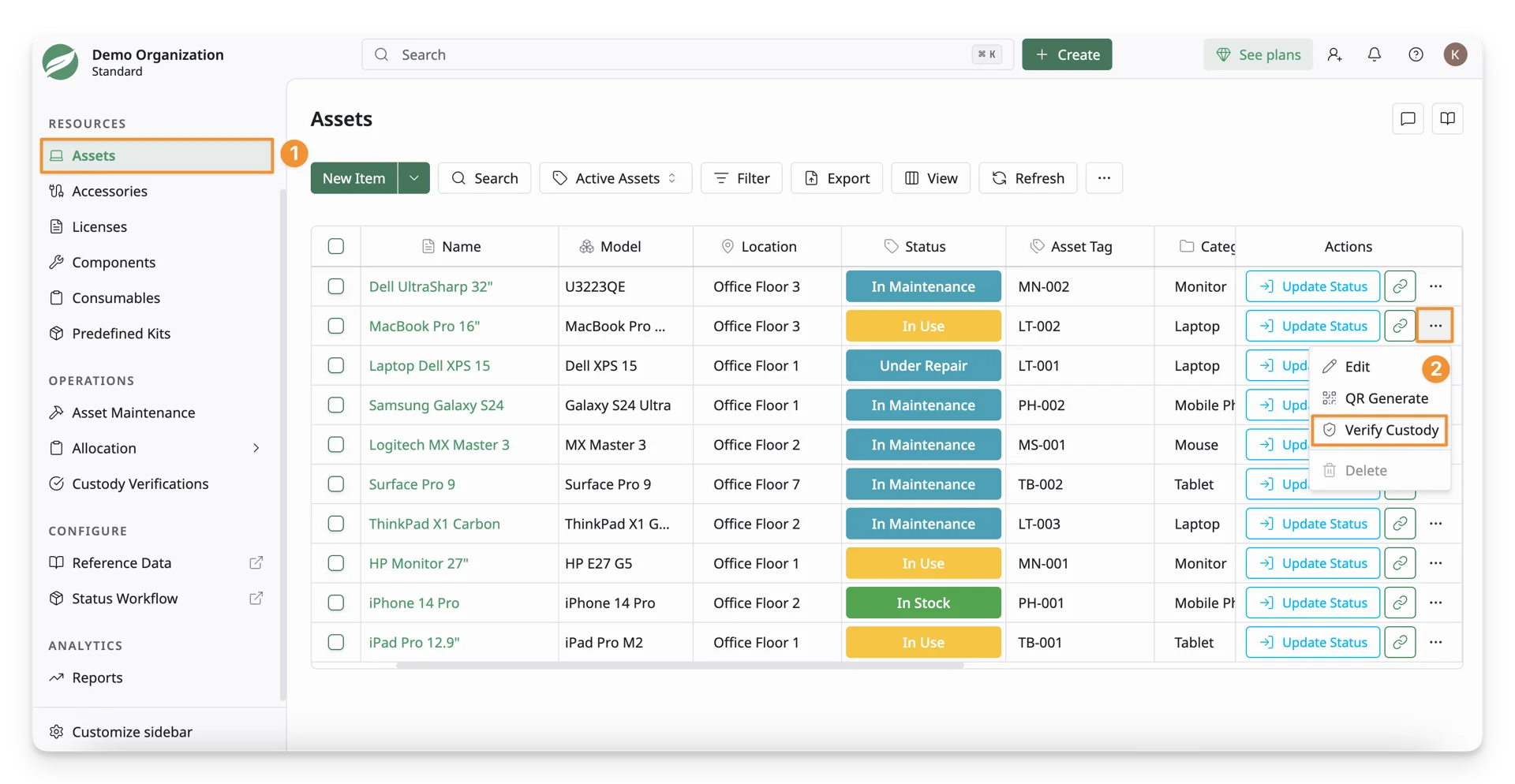This screenshot has height=784, width=1515.
Task: Open Reports in the Analytics section
Action: [x=97, y=678]
